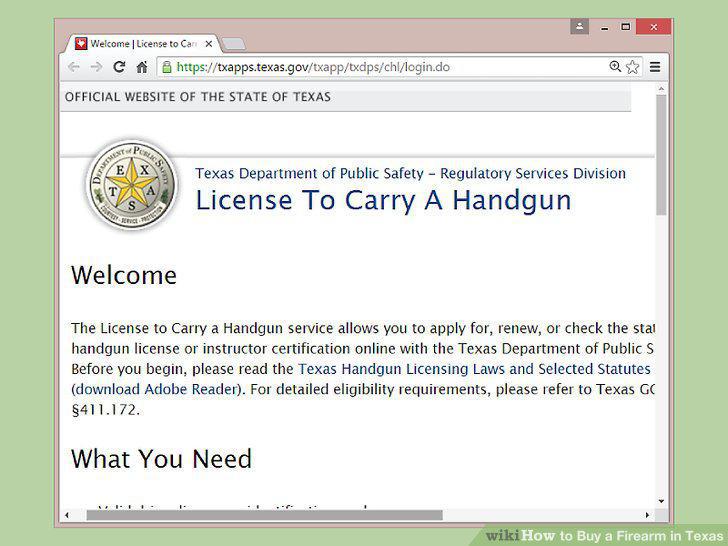Click the vertical scrollbar down arrow
728x546 pixels.
click(x=661, y=501)
